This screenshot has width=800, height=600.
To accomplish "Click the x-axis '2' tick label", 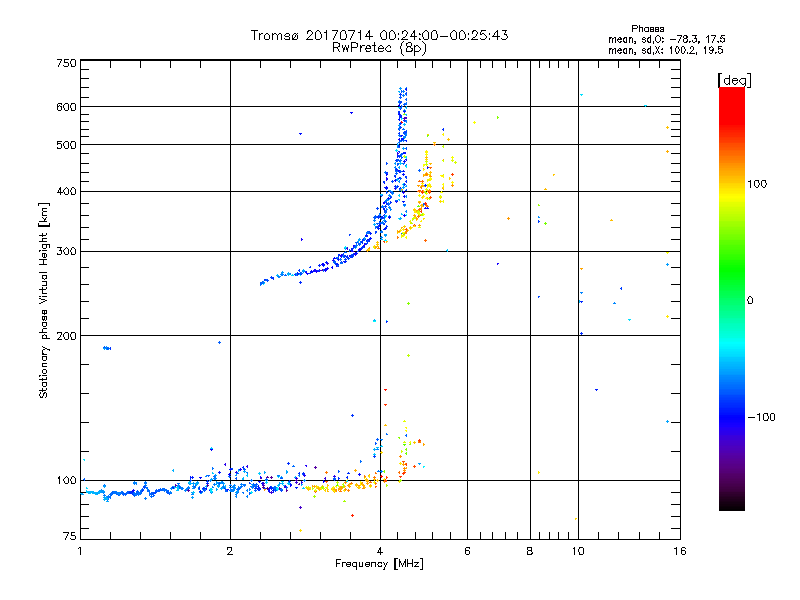I will coord(230,551).
